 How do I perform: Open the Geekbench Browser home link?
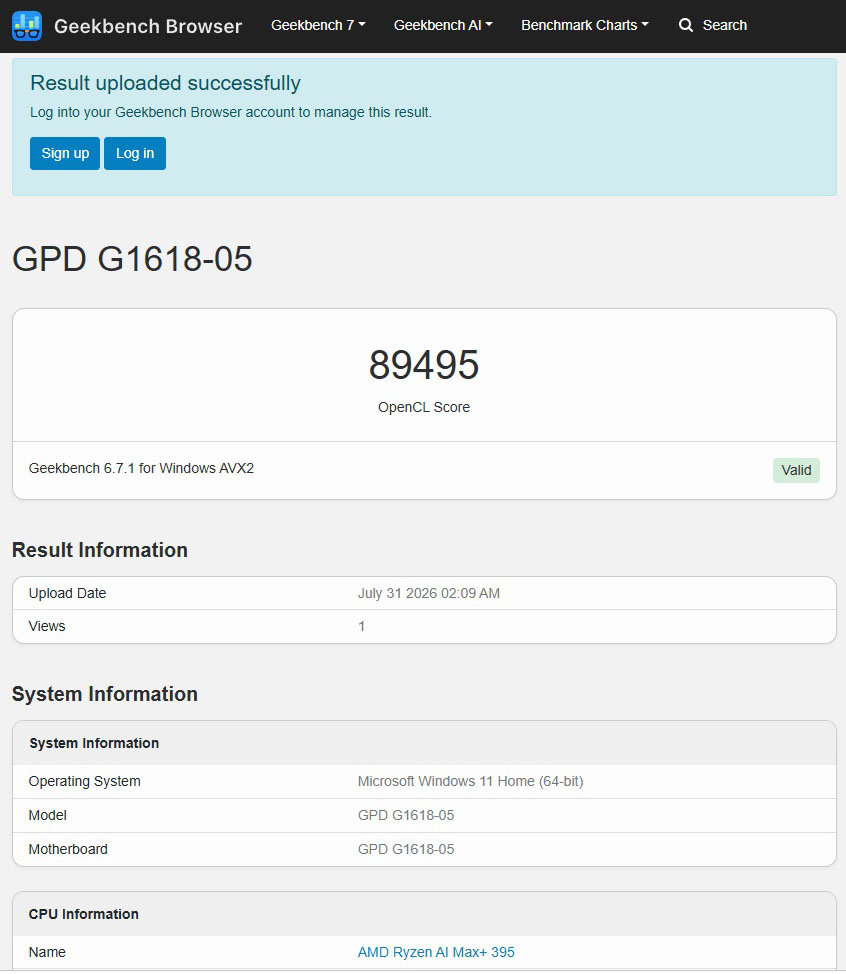click(148, 26)
